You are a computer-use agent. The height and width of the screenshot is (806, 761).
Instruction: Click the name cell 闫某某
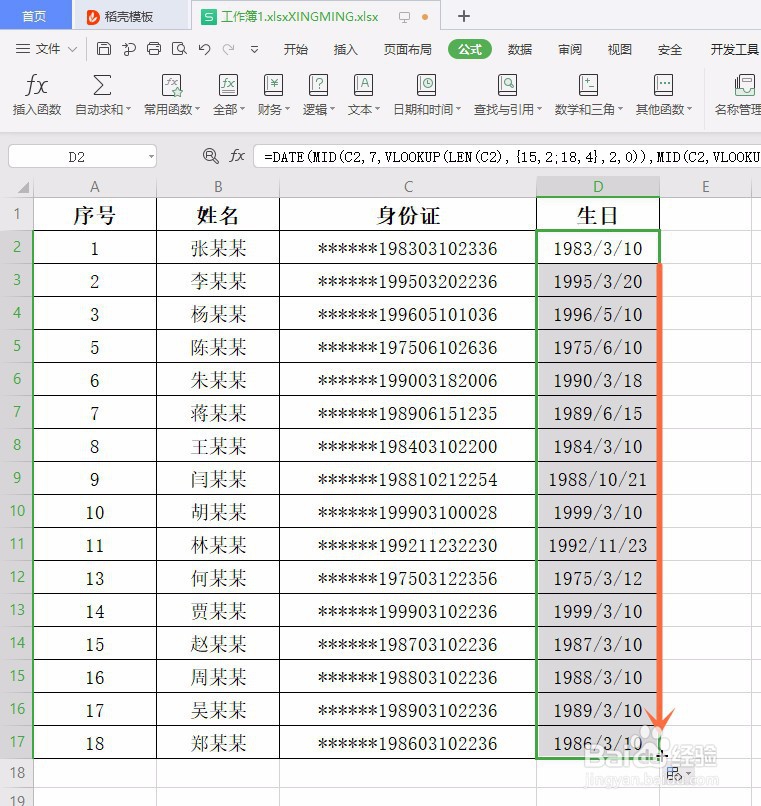coord(218,479)
